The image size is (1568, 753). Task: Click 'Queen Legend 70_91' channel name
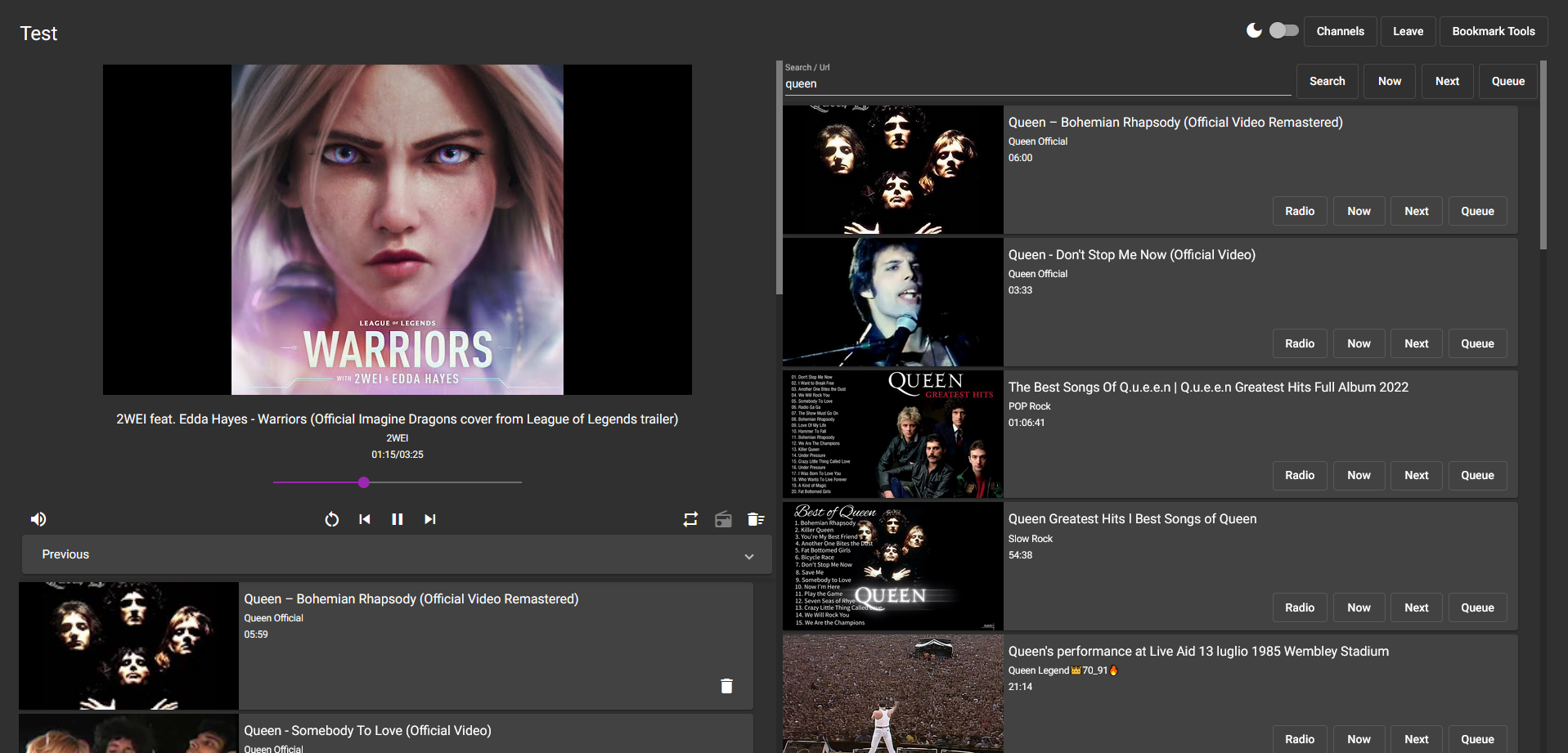point(1063,670)
